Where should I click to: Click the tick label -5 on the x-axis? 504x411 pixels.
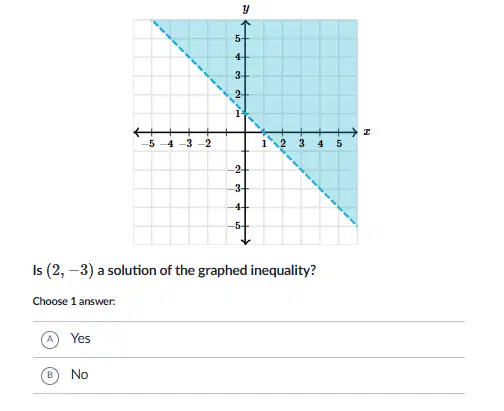[148, 144]
